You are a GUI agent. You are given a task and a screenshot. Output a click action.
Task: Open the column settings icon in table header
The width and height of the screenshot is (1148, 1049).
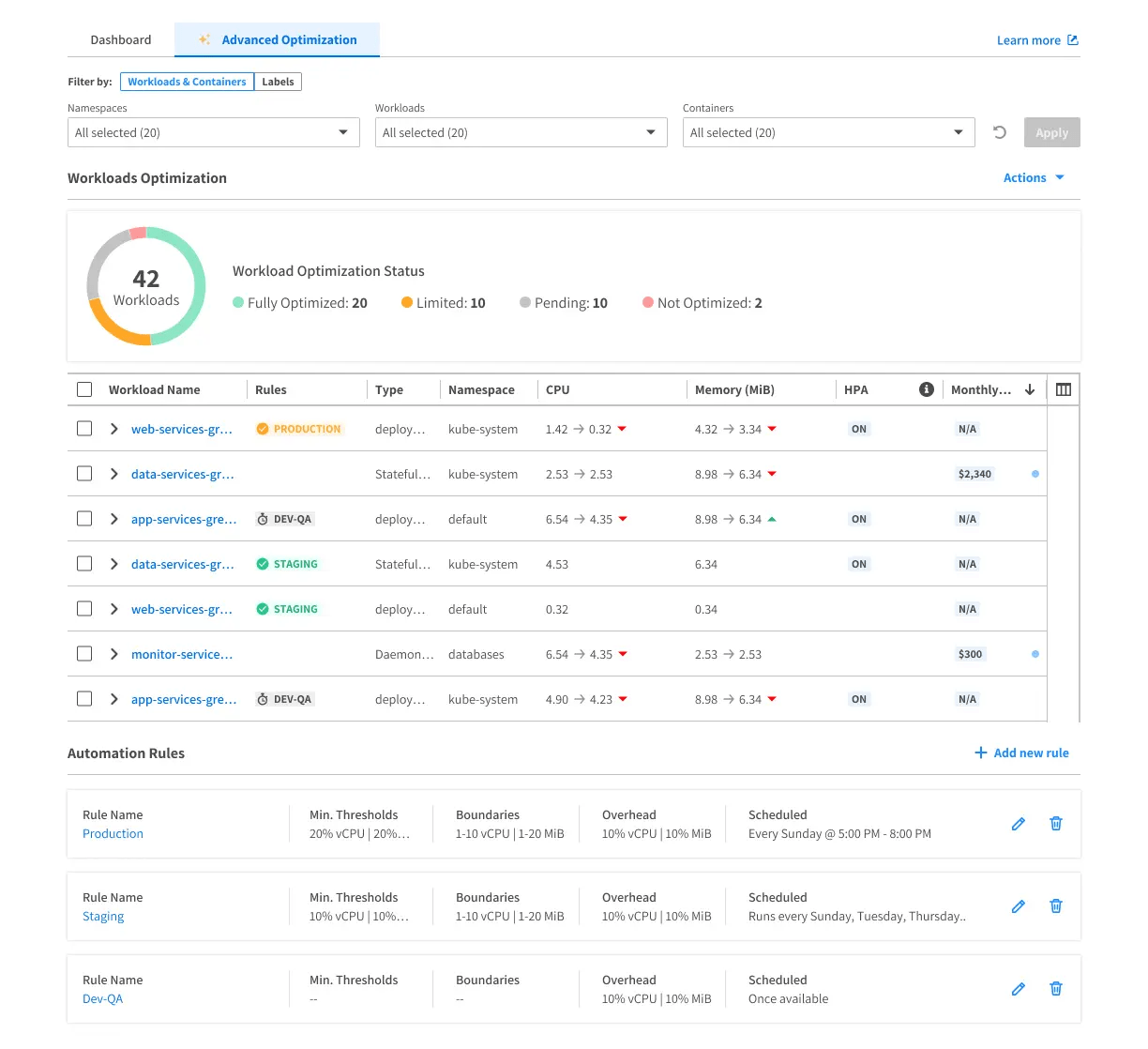[x=1063, y=389]
